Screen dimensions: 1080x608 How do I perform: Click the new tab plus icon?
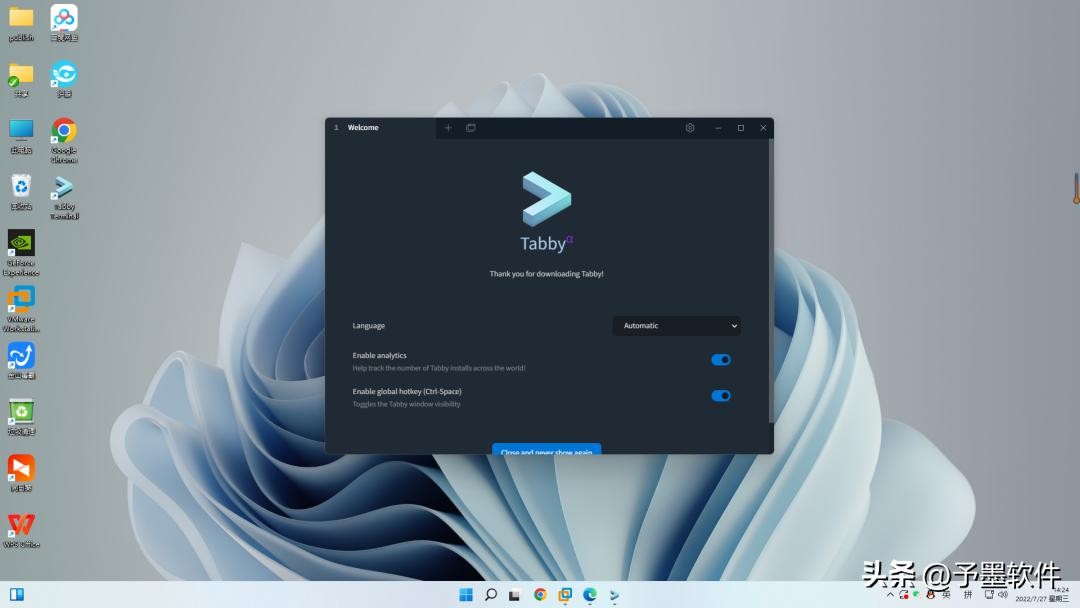448,128
